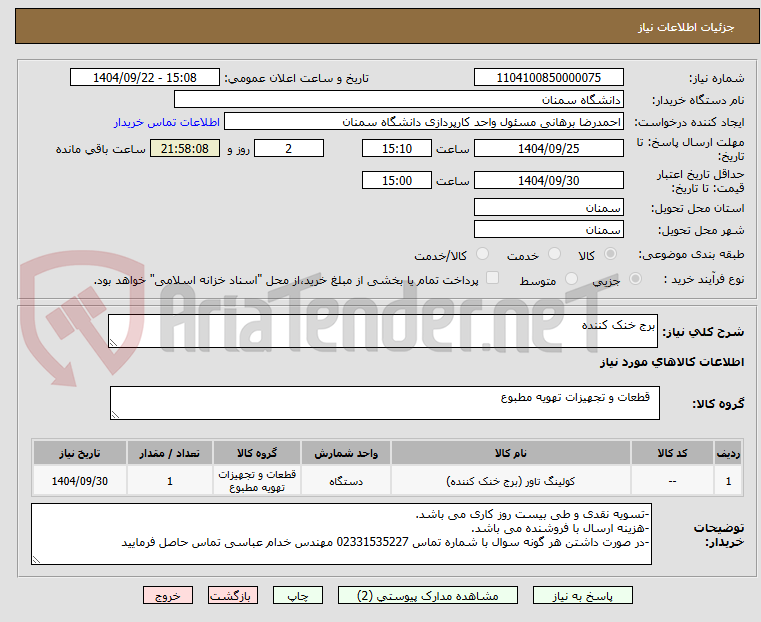Click the توضیحات خریدار text area

341,534
